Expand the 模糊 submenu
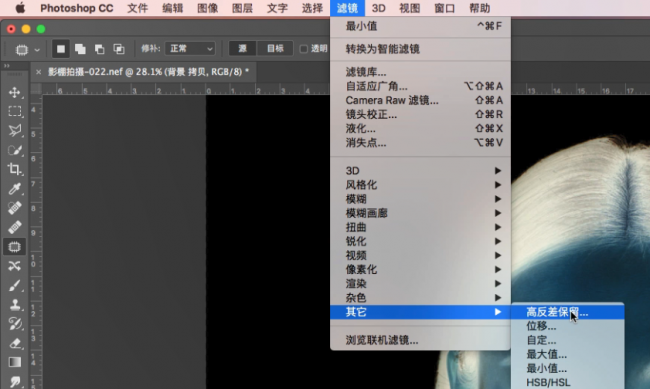 (420, 199)
